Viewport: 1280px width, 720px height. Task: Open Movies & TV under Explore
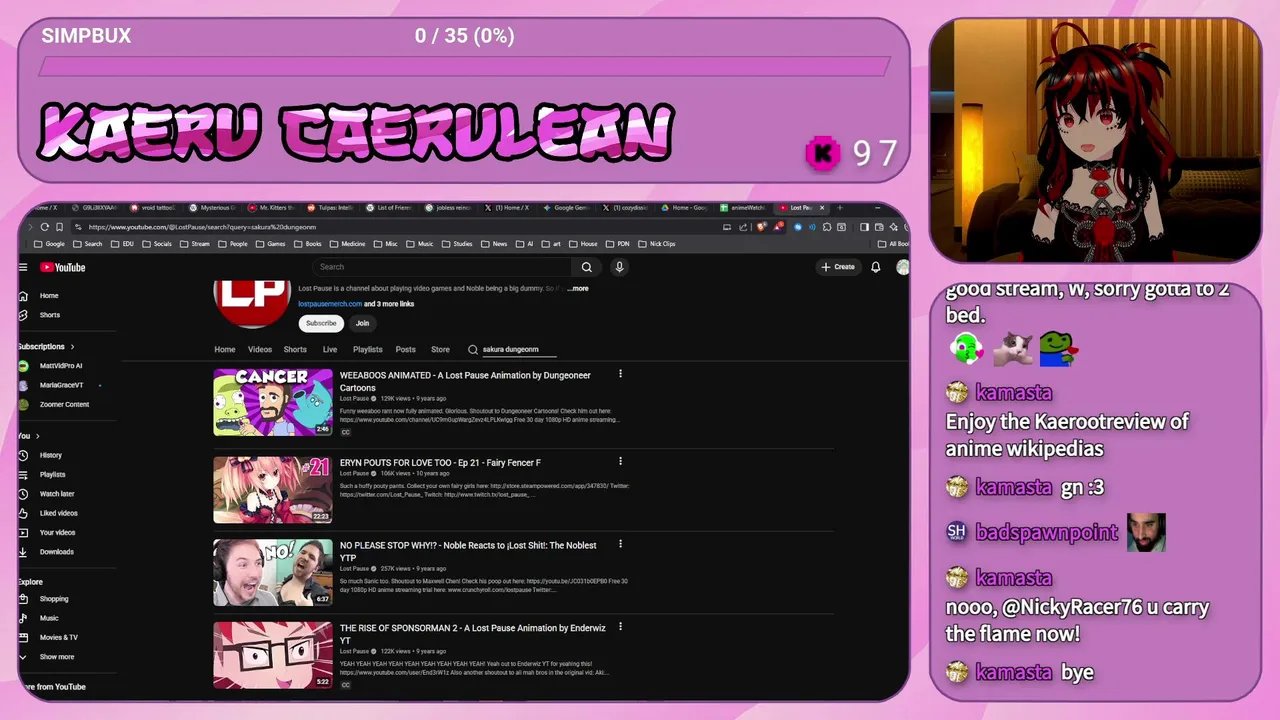tap(48, 637)
